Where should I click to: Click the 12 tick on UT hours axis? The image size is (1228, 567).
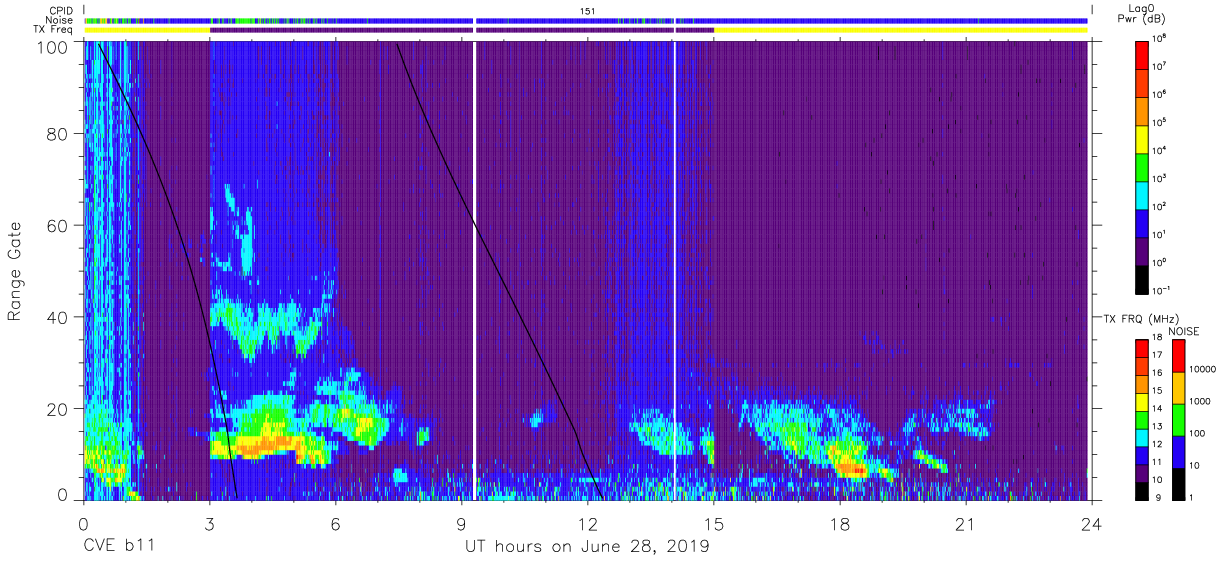(588, 524)
